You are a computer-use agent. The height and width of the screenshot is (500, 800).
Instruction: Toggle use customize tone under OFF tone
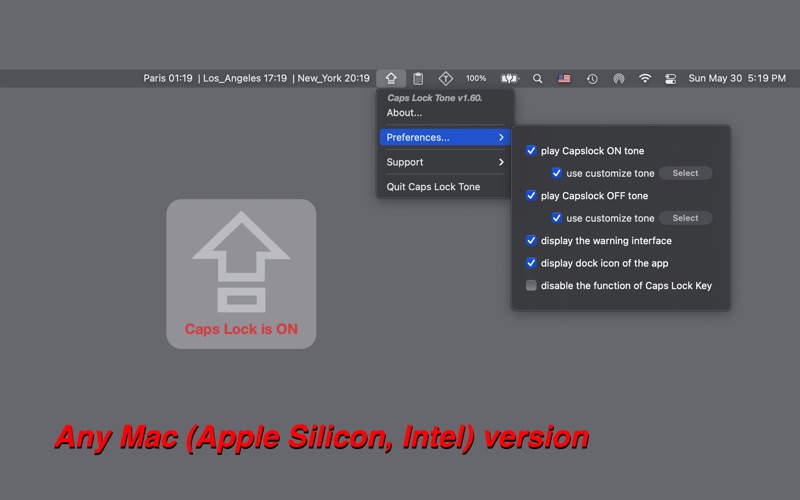click(557, 218)
